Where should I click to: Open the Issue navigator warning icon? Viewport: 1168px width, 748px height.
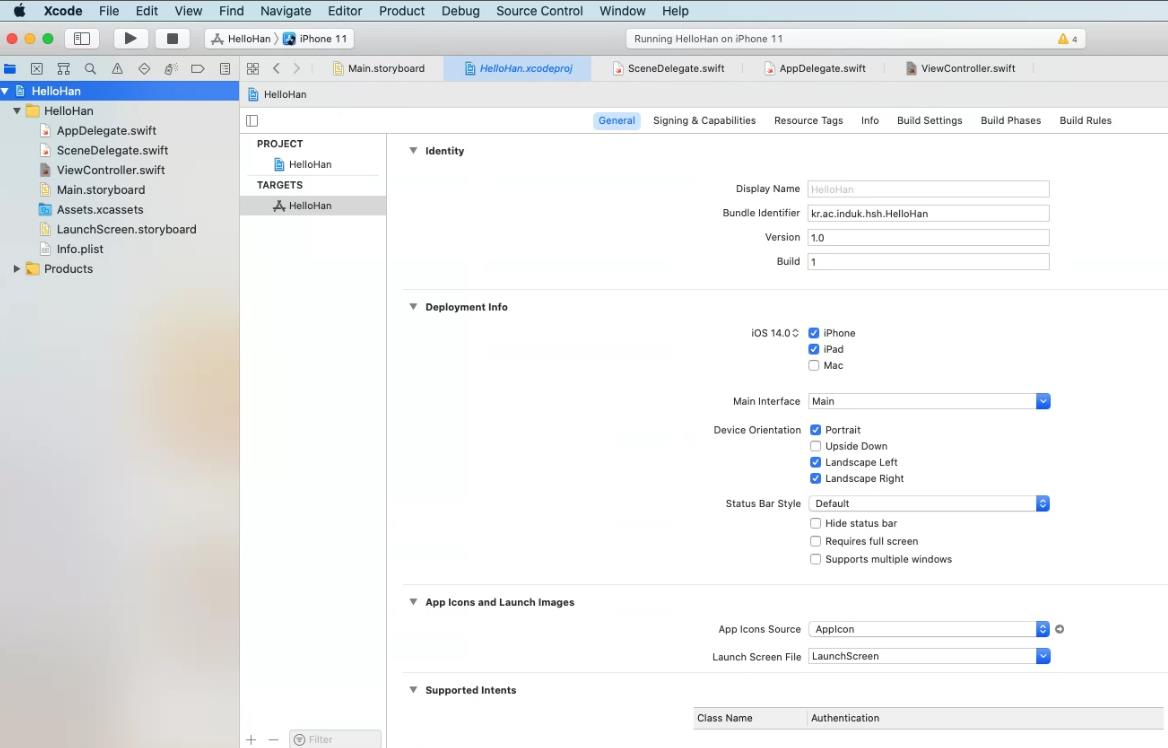pos(117,69)
